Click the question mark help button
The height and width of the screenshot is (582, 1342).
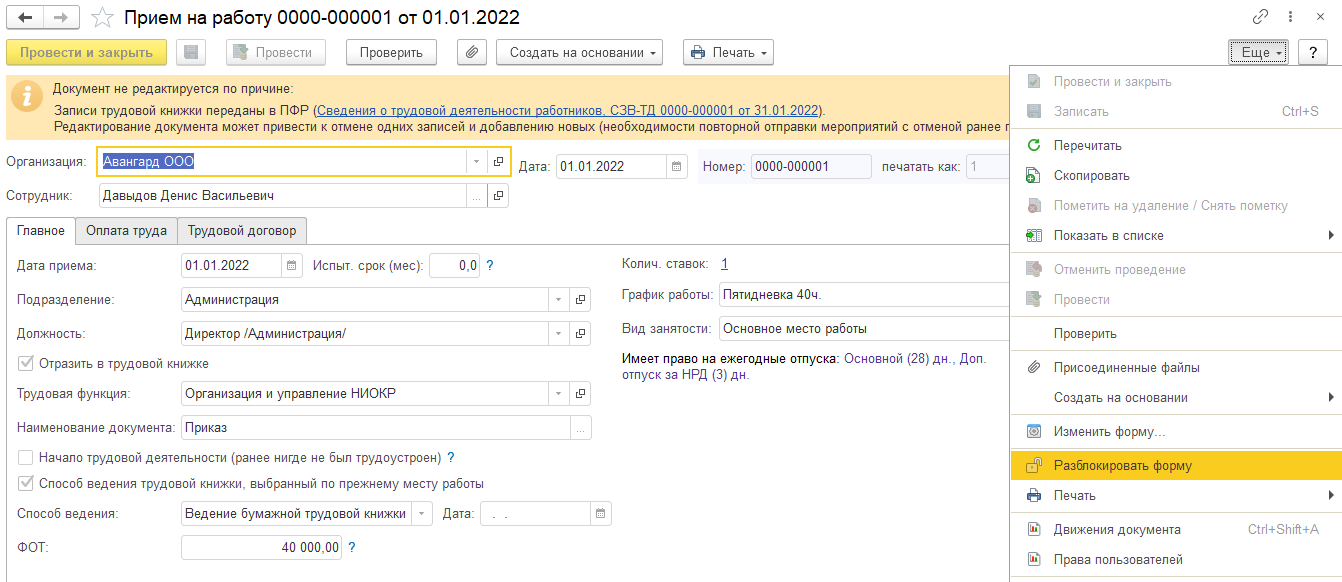pyautogui.click(x=1312, y=52)
